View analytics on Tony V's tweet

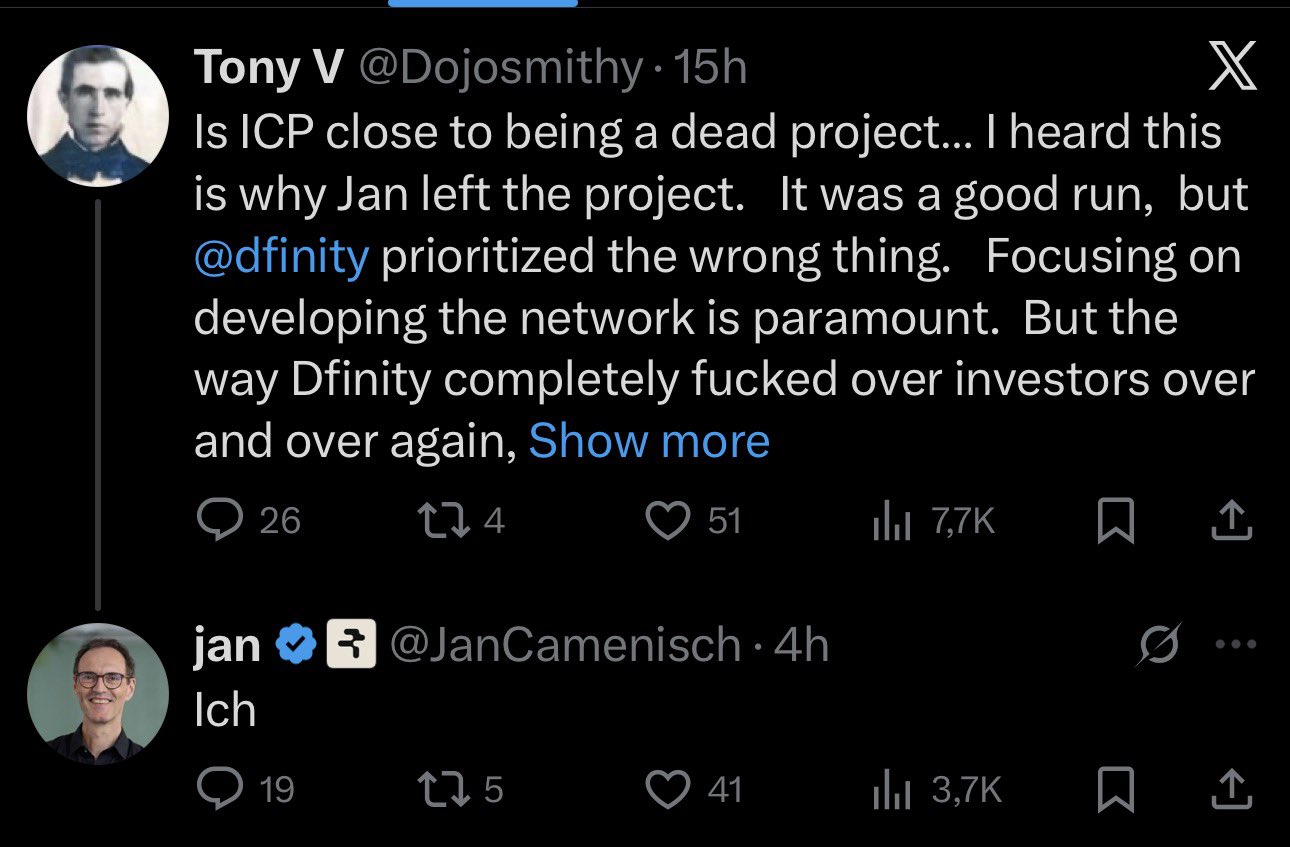pyautogui.click(x=890, y=521)
